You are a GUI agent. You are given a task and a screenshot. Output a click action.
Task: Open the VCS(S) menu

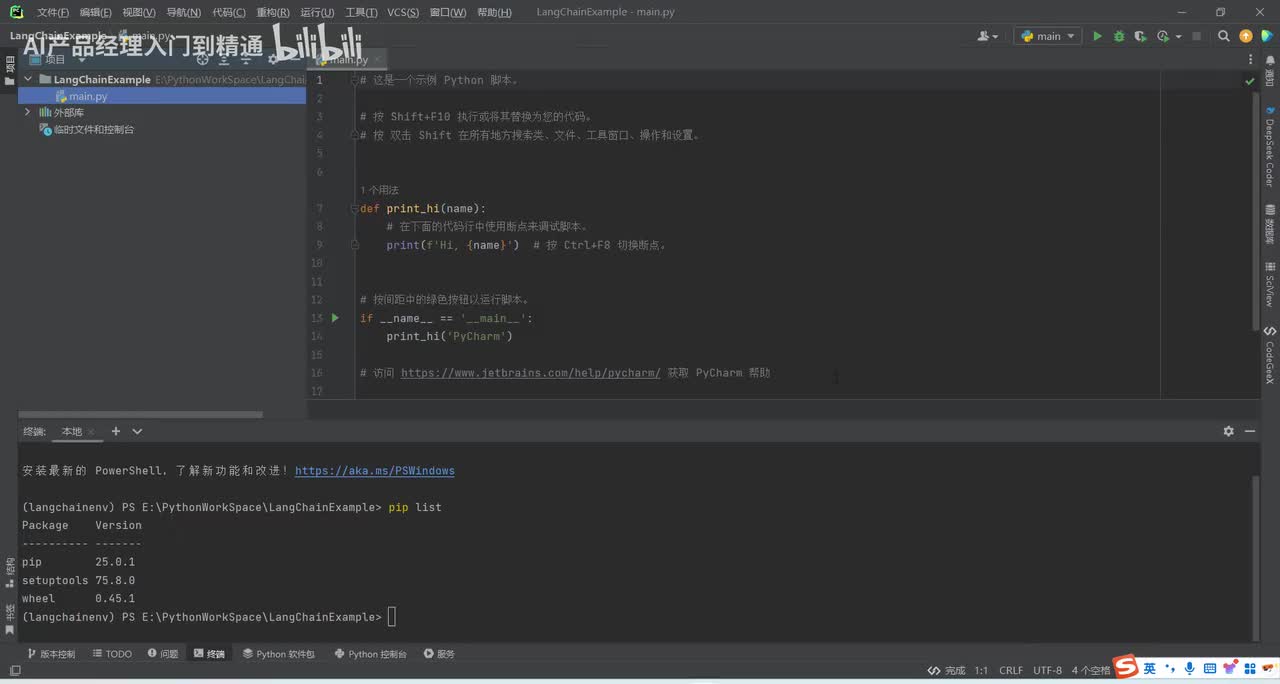pos(403,12)
